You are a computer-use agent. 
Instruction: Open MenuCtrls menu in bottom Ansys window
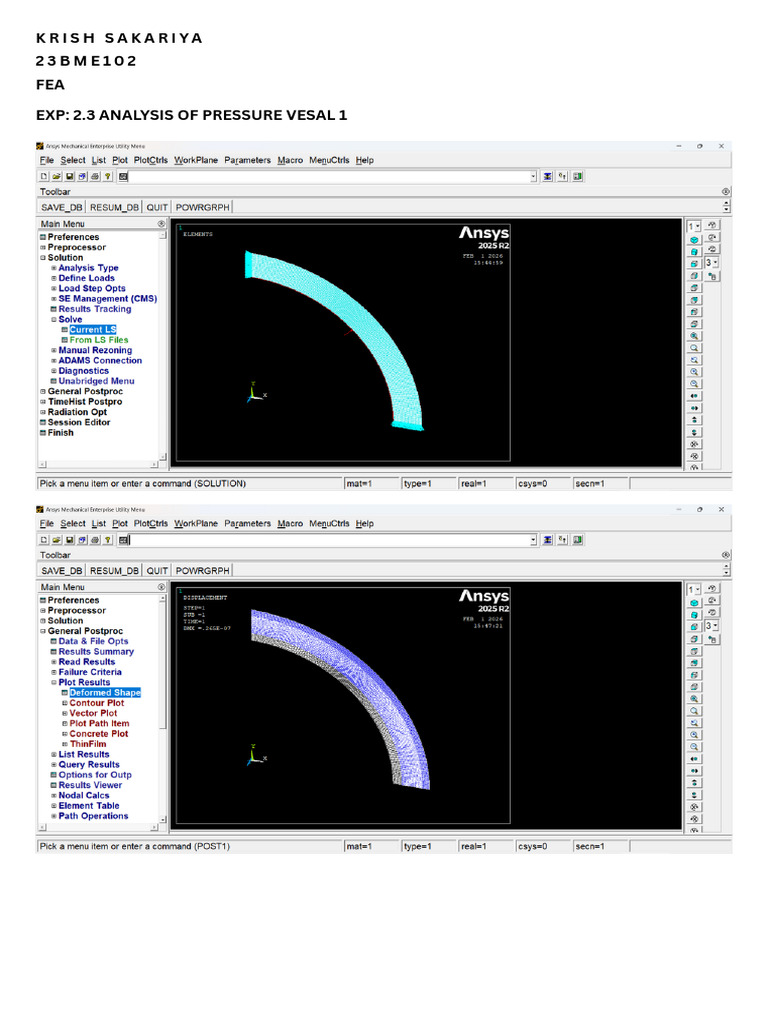[329, 524]
